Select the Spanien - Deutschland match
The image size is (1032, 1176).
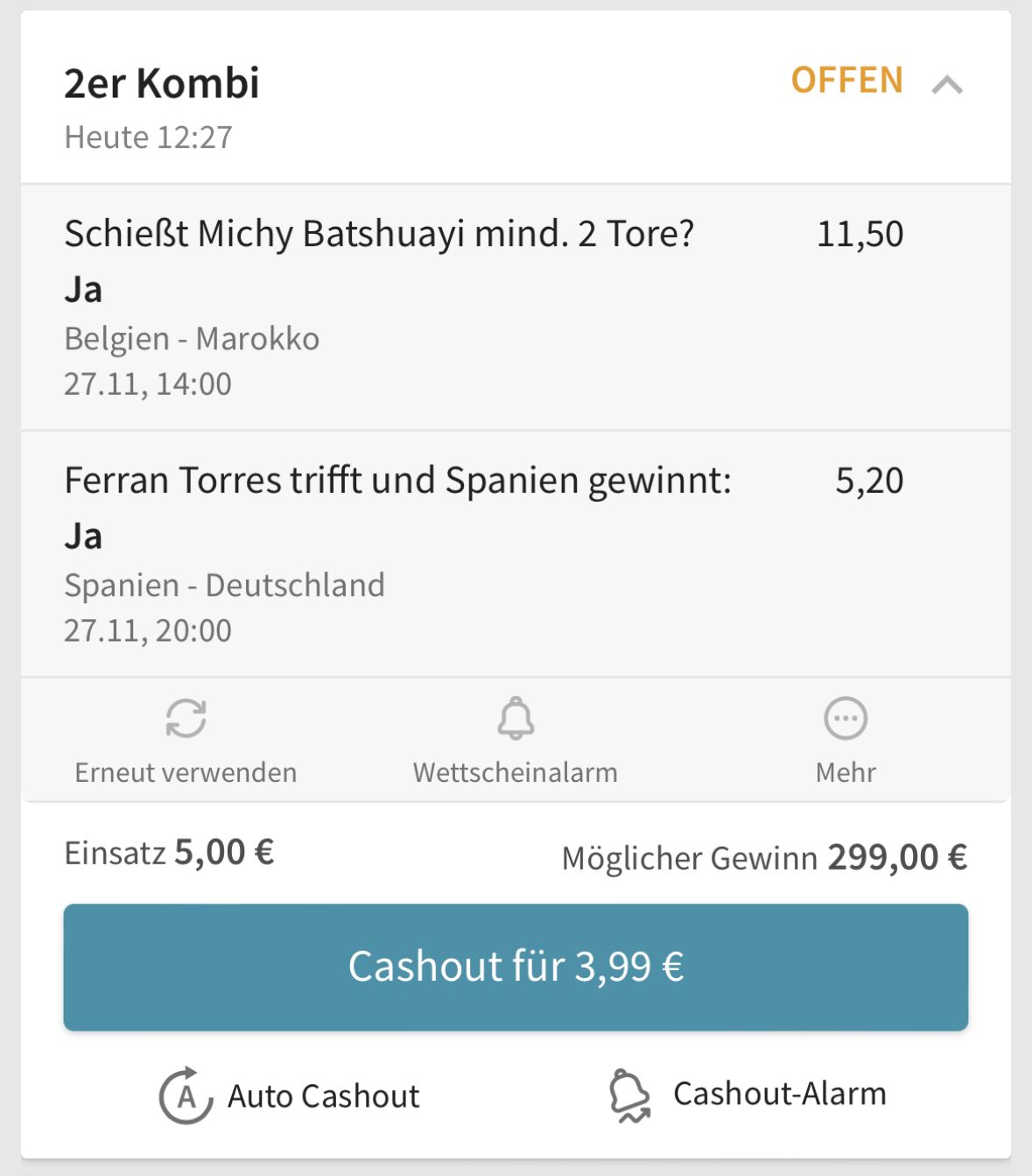coord(224,585)
